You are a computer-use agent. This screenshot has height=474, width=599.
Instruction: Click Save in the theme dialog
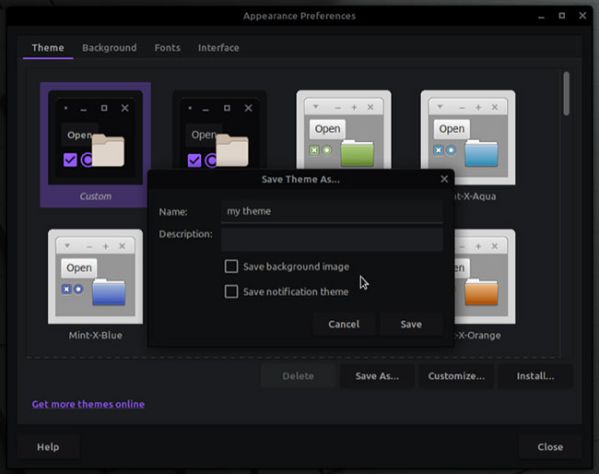point(411,324)
